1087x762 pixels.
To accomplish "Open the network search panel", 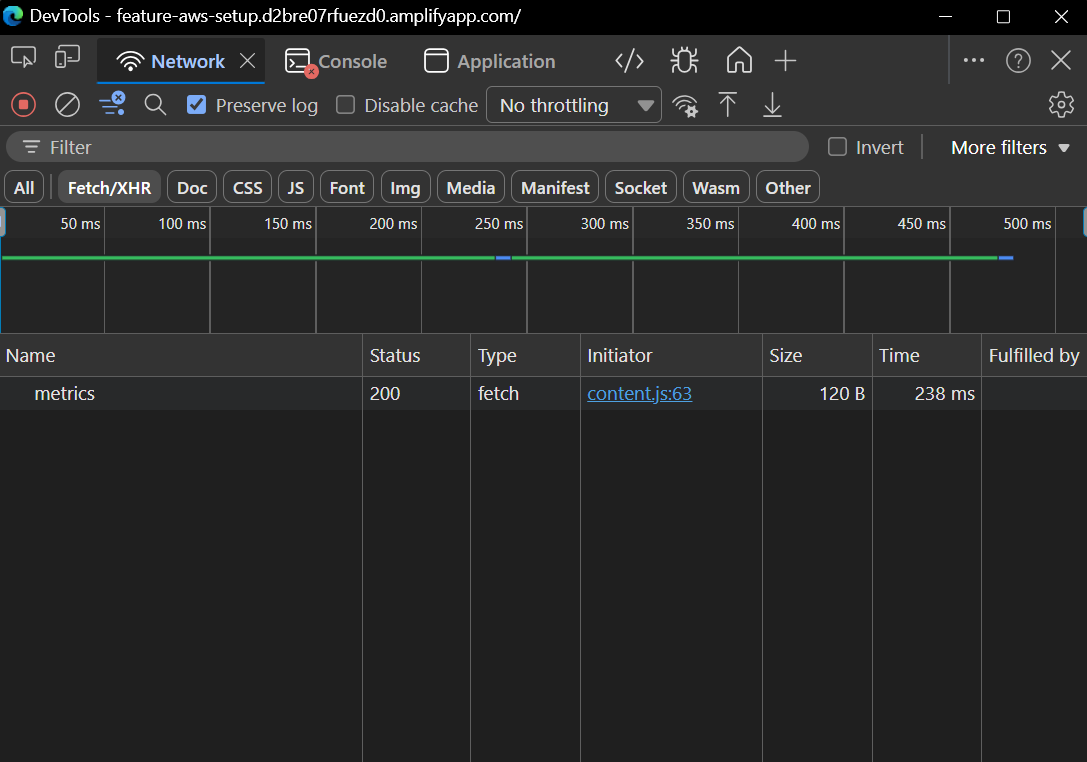I will (155, 104).
